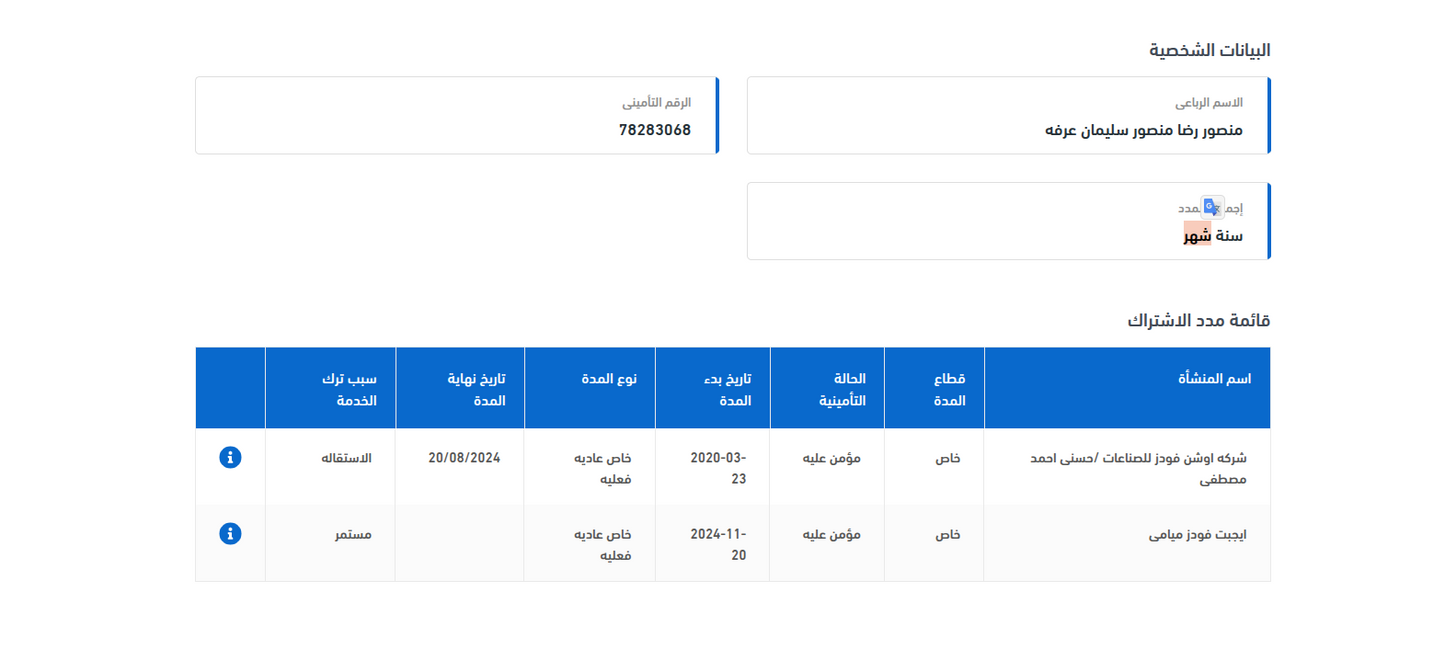Screen dimensions: 1445x649
Task: Select the ايجبت فودز ميامى establishment cell
Action: point(1197,534)
